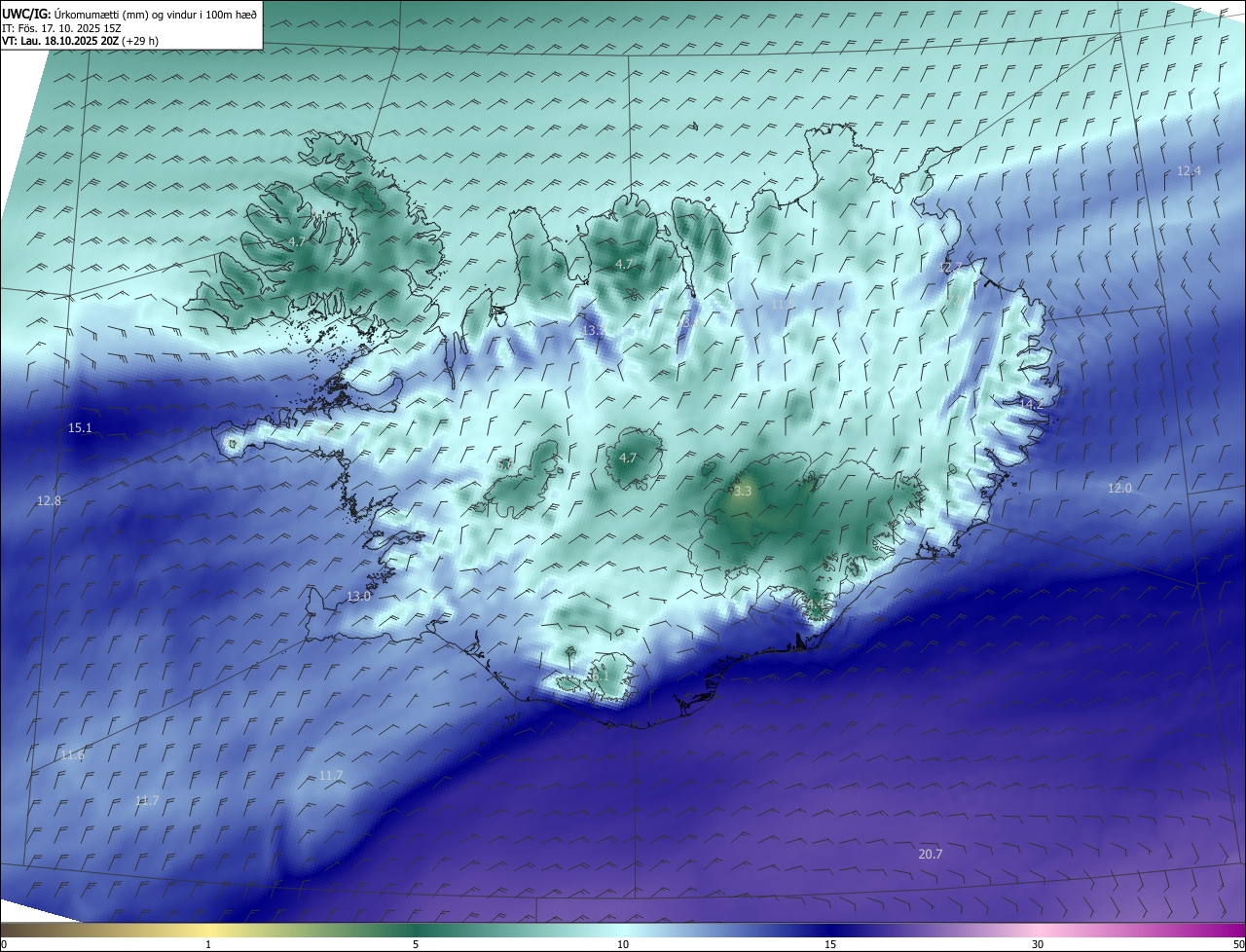
Task: Pick the pink colorbar segment above 30
Action: coord(1038,930)
